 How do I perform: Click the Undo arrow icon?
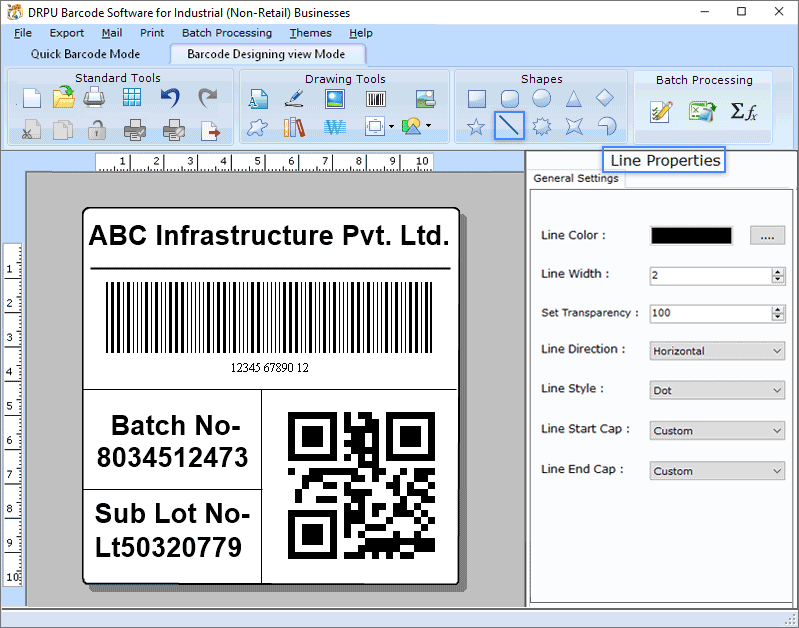coord(170,97)
